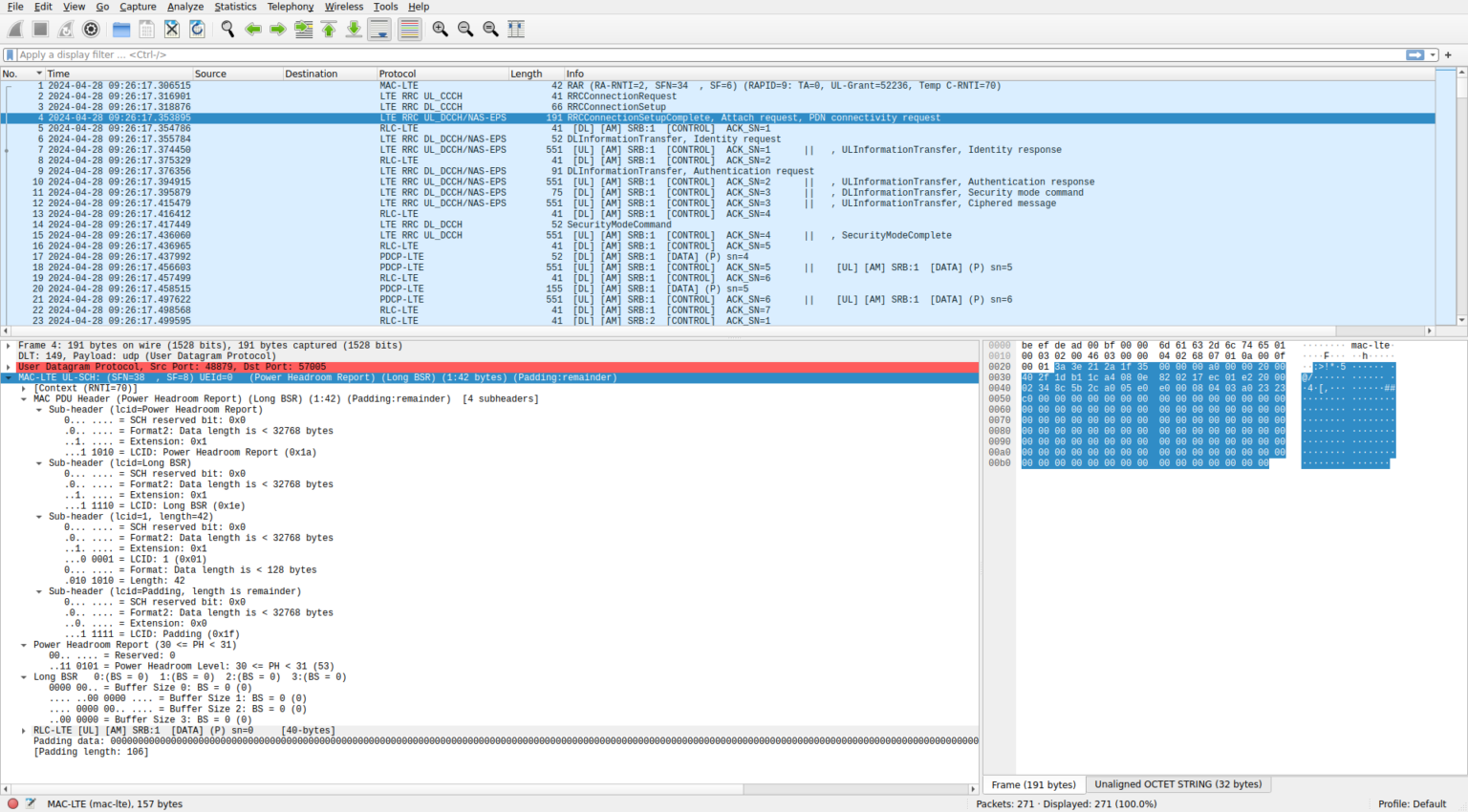This screenshot has width=1468, height=812.
Task: Open the Telephony menu
Action: (x=290, y=7)
